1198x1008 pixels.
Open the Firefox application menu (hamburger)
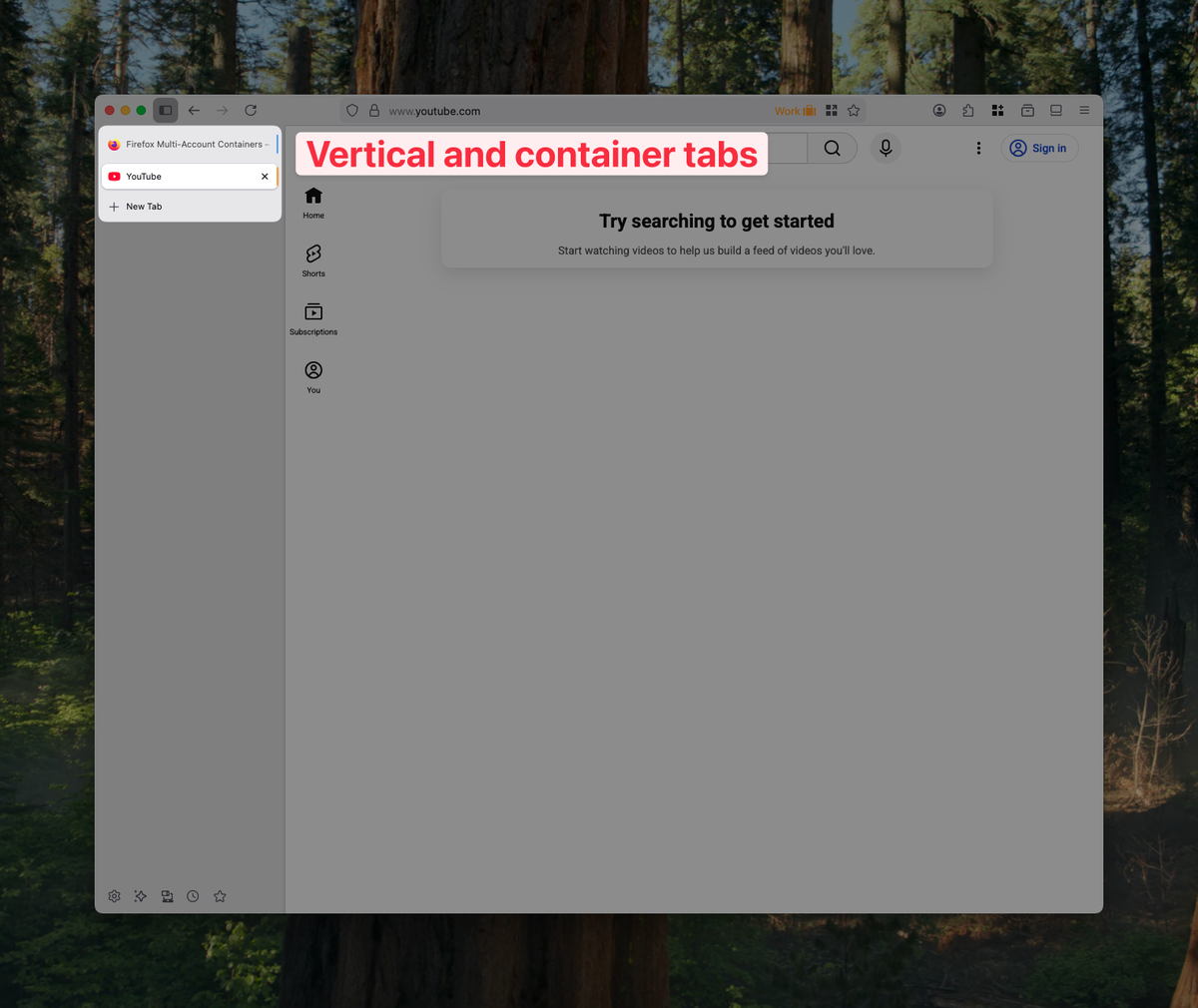[x=1084, y=110]
